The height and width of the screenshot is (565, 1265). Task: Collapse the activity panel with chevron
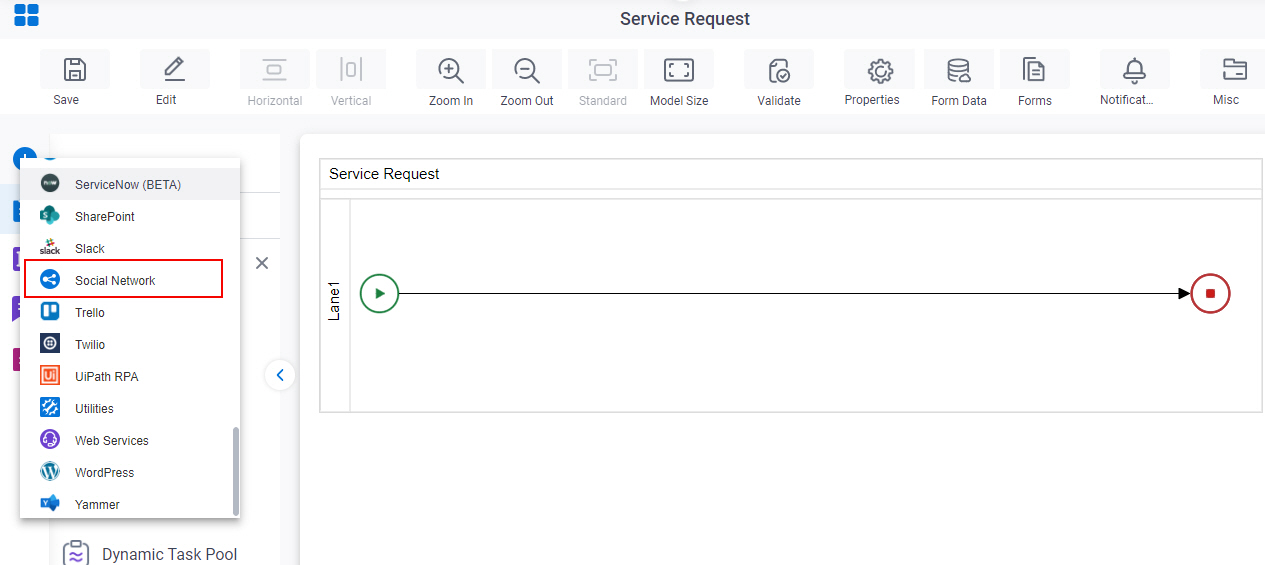tap(280, 375)
